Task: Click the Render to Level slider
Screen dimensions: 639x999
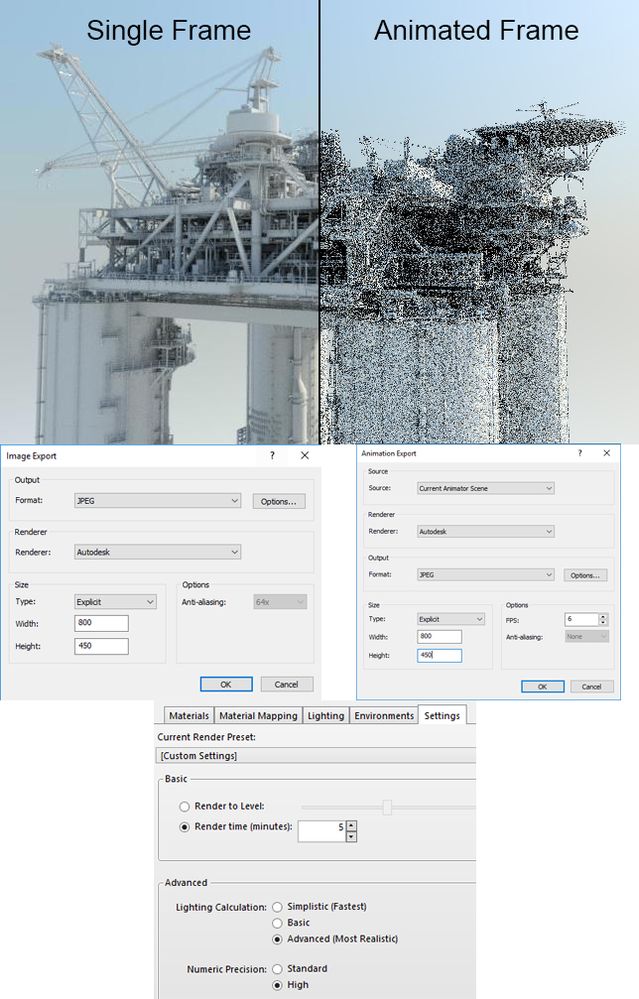Action: [389, 807]
